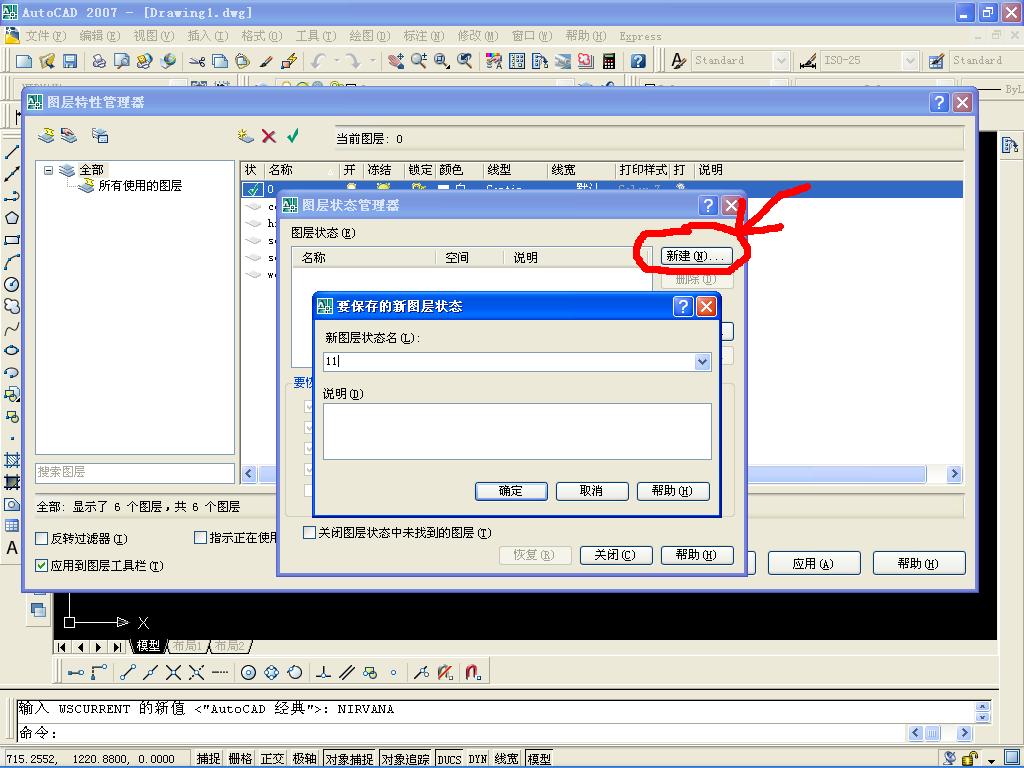Switch to the 布局1 tab
The image size is (1024, 768).
click(187, 646)
